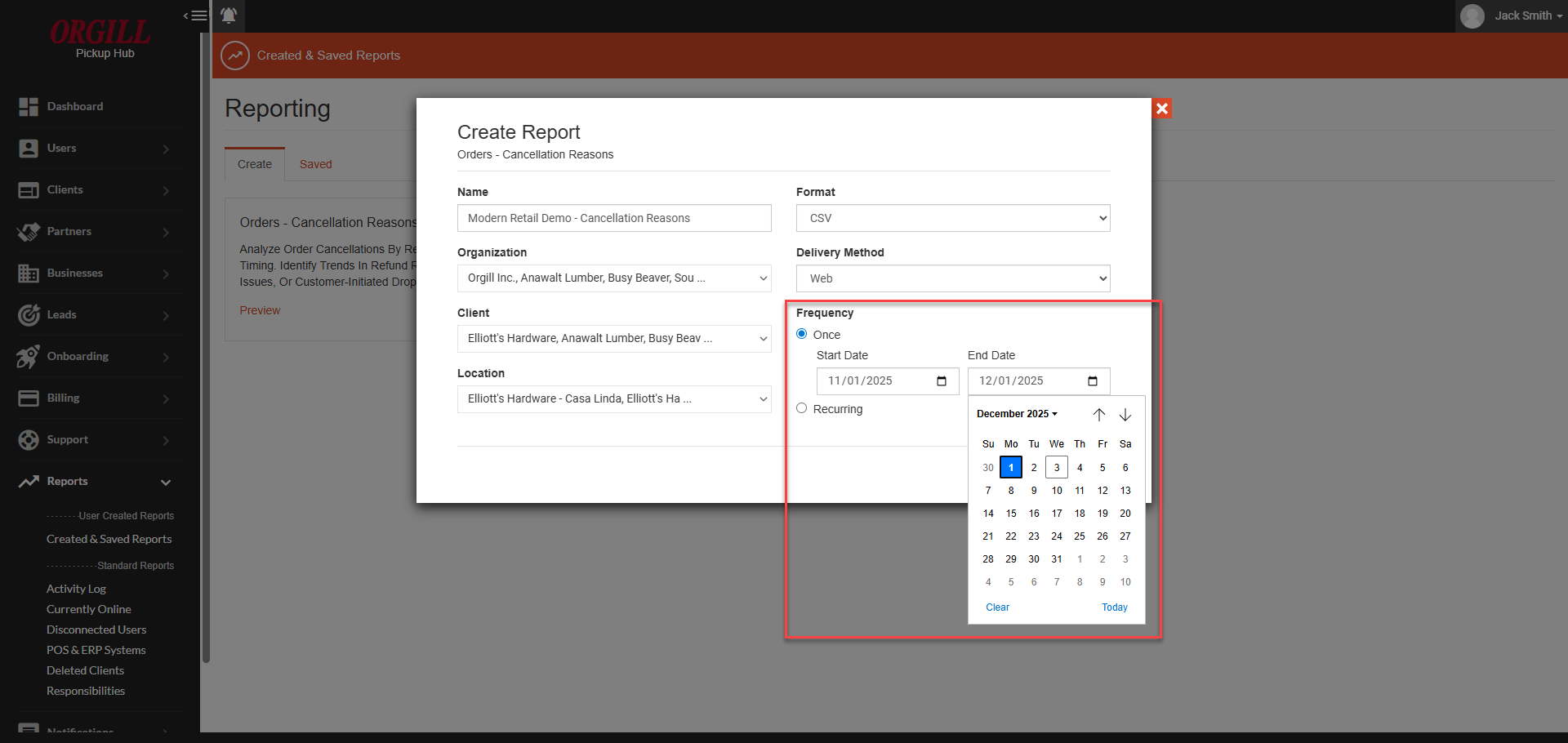Switch to the Saved tab

pos(316,164)
